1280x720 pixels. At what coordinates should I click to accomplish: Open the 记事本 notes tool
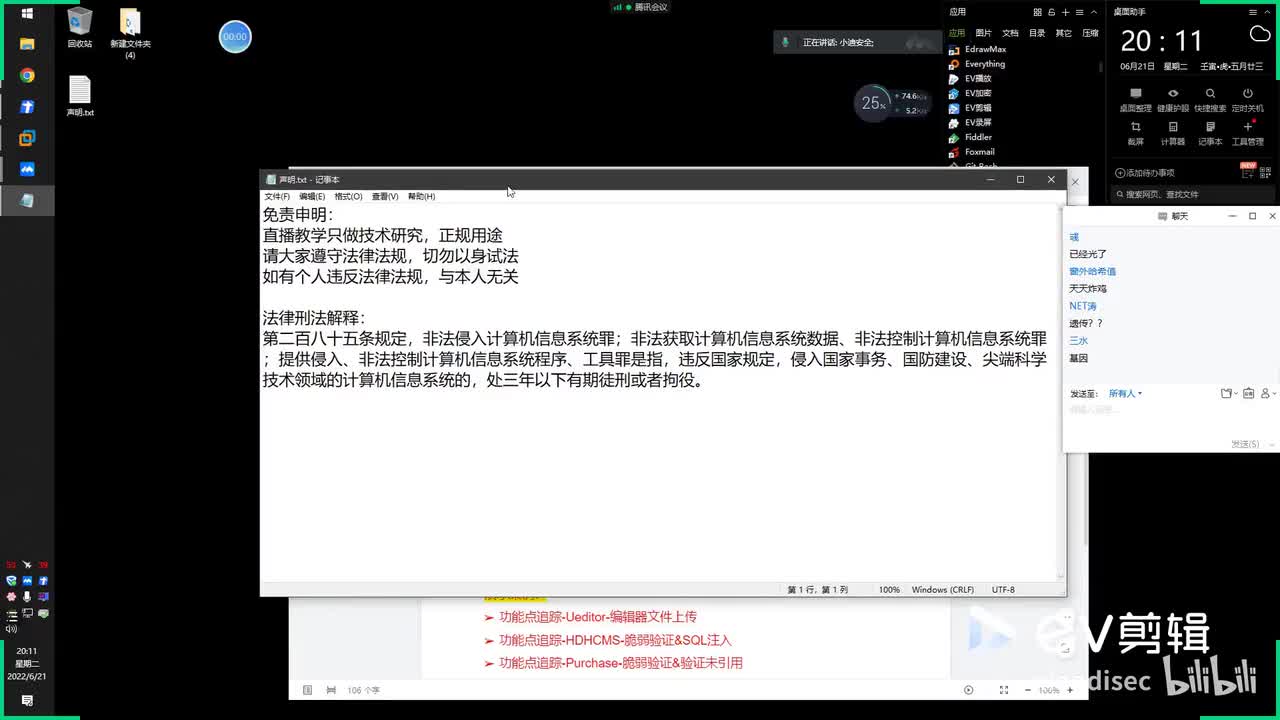(x=1210, y=133)
